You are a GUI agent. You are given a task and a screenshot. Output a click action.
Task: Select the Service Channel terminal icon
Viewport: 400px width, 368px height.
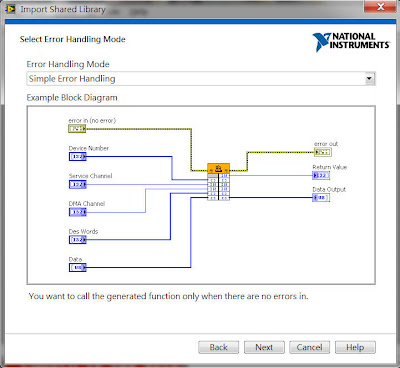(x=78, y=184)
